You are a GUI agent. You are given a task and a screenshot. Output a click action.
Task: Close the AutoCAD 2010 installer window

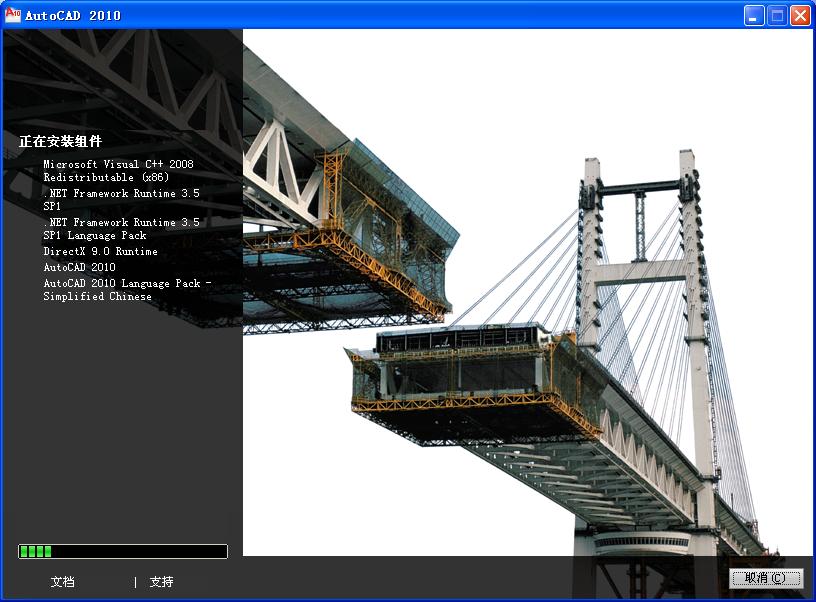[800, 15]
